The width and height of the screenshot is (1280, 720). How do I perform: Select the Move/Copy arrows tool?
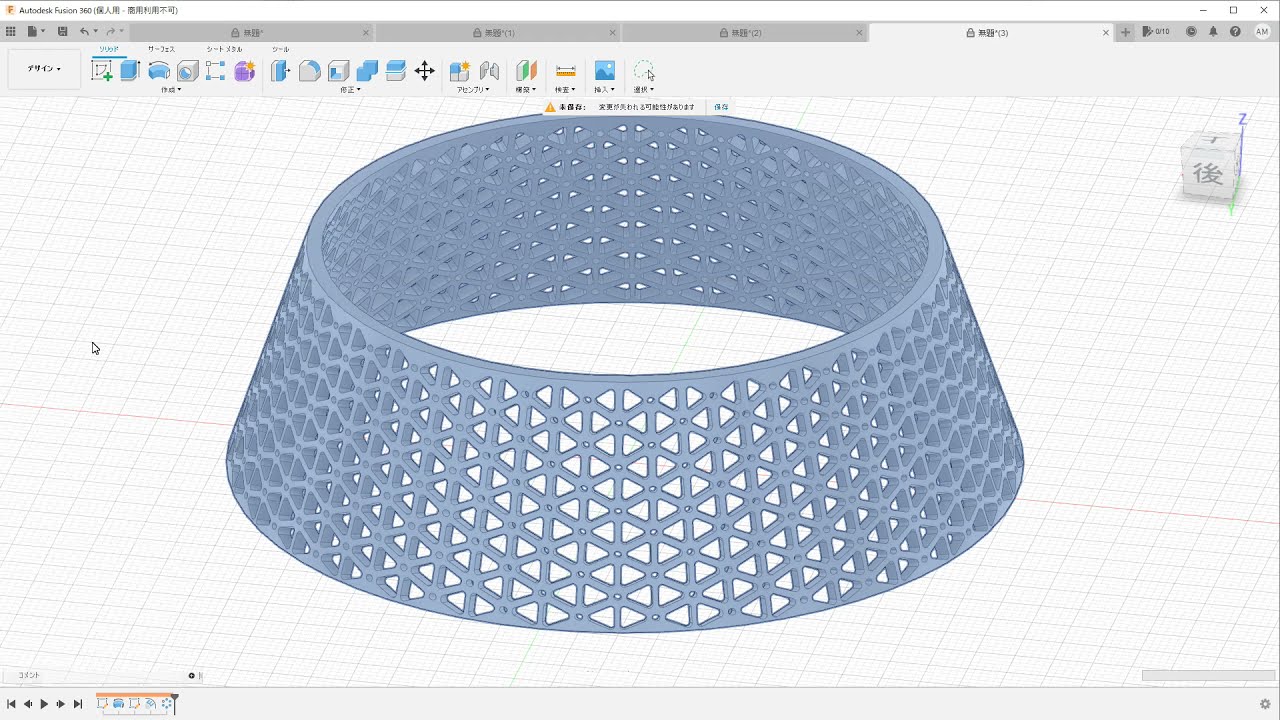pos(424,70)
